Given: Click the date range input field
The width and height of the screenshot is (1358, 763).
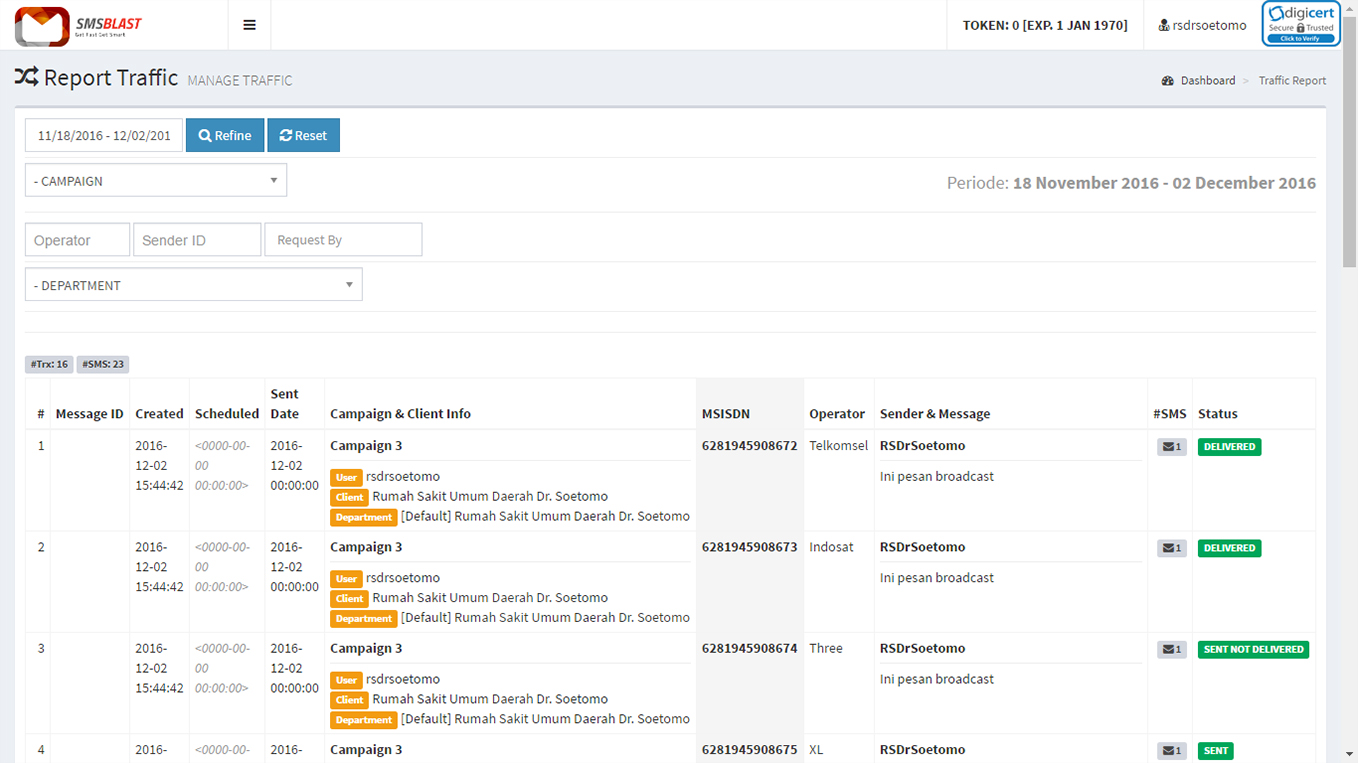Looking at the screenshot, I should [x=104, y=136].
